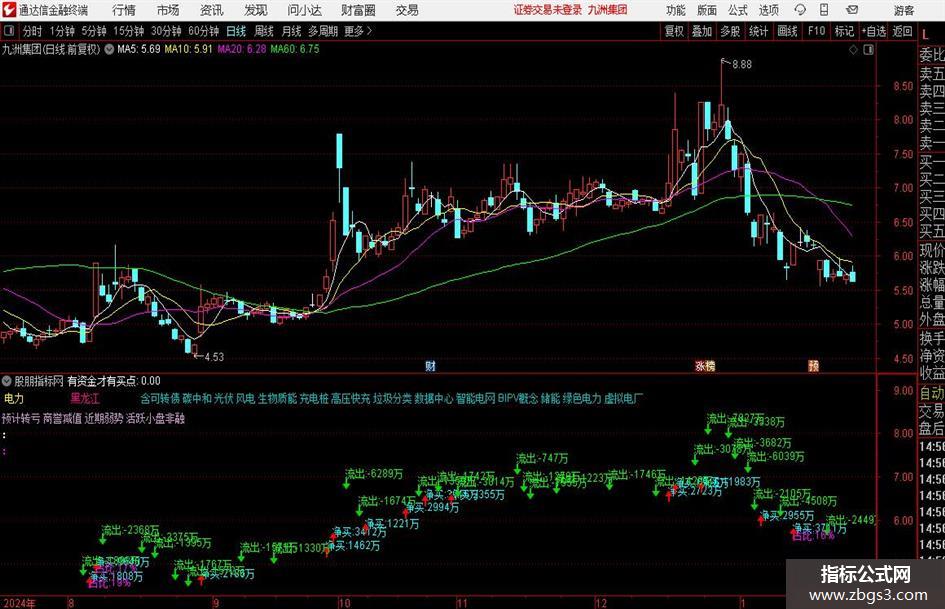945x609 pixels.
Task: Click the 8.88 high price label
Action: 742,64
